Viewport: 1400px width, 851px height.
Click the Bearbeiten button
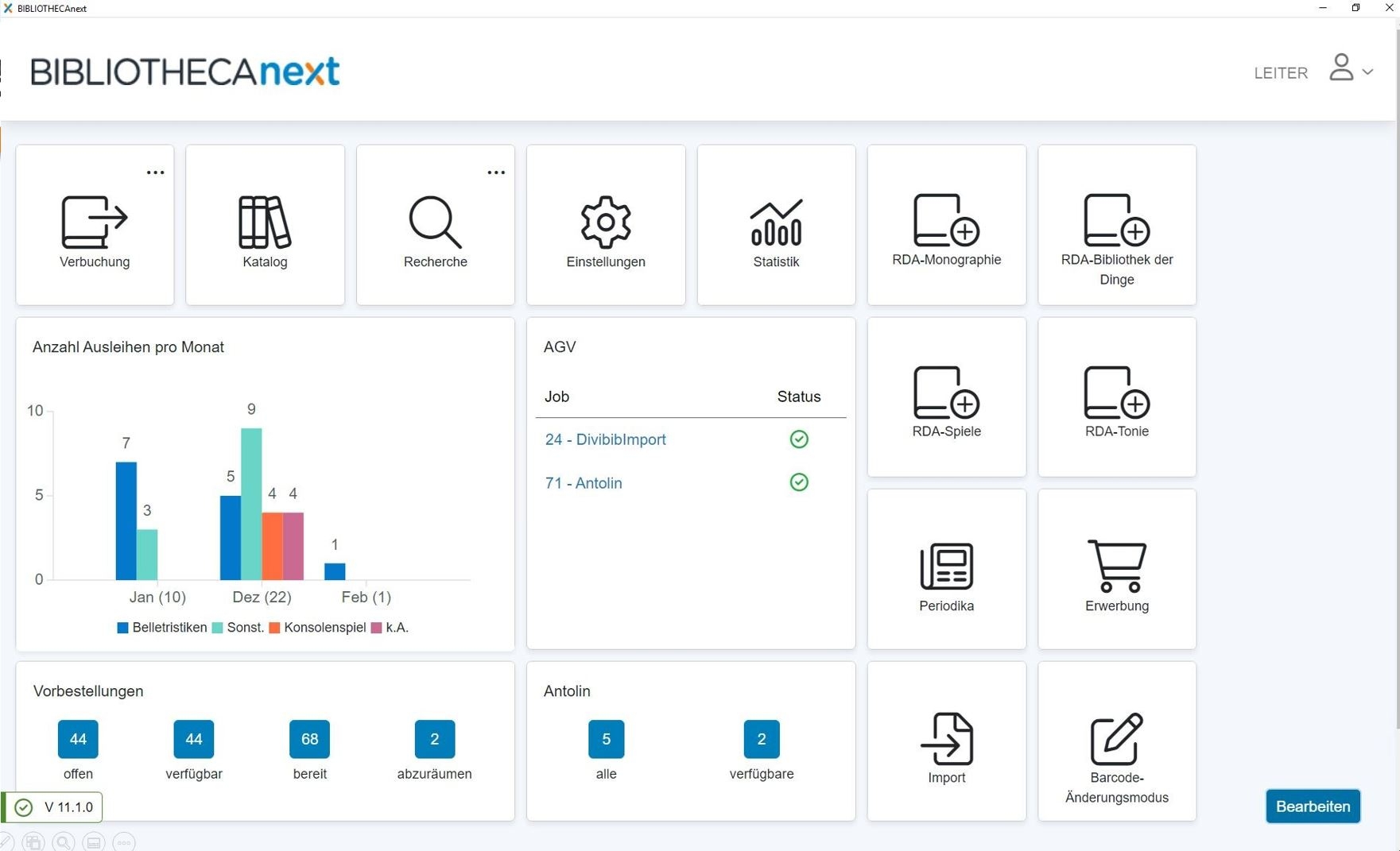1313,807
